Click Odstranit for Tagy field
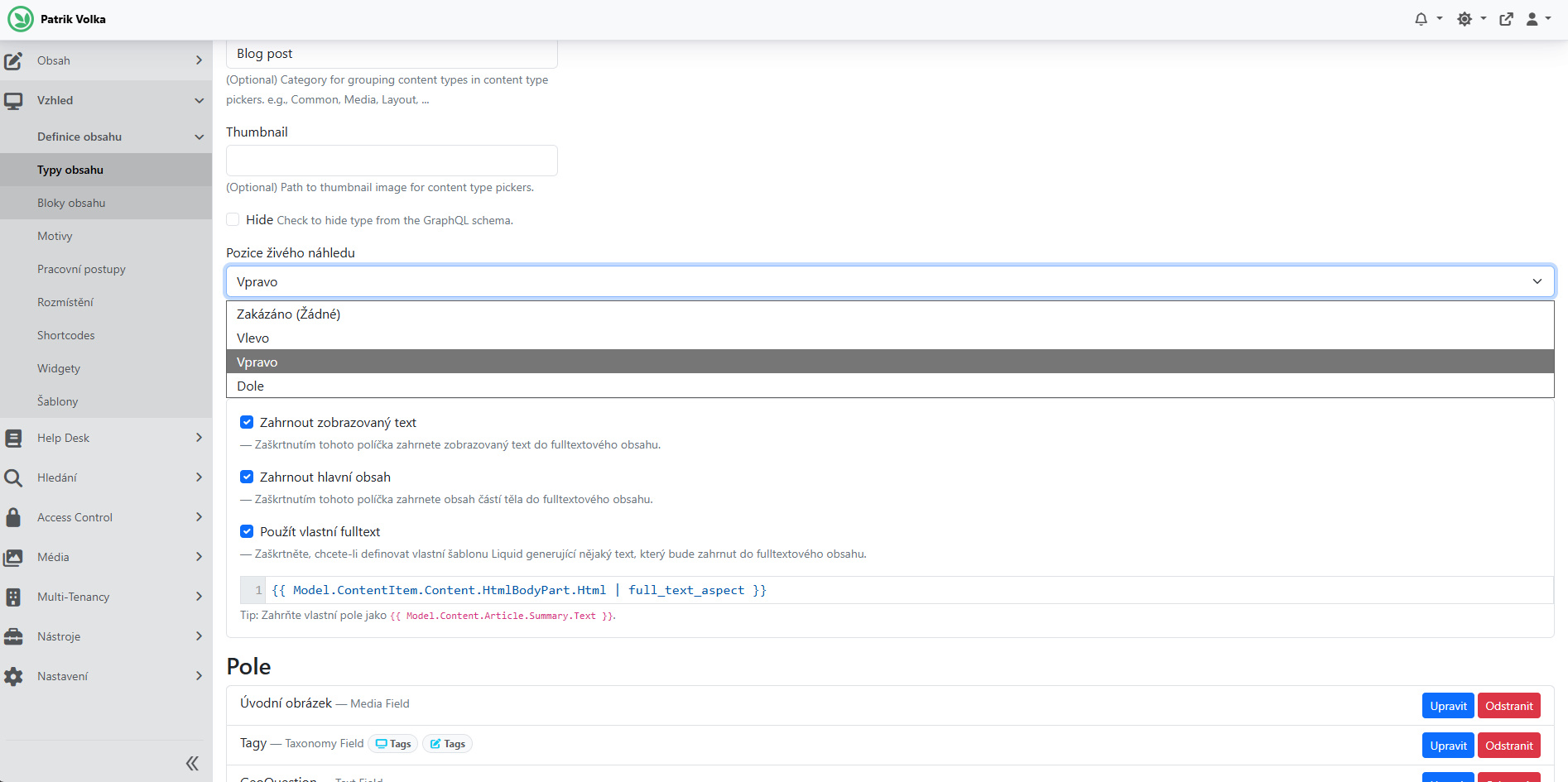Screen dimensions: 1568x782 1508,746
